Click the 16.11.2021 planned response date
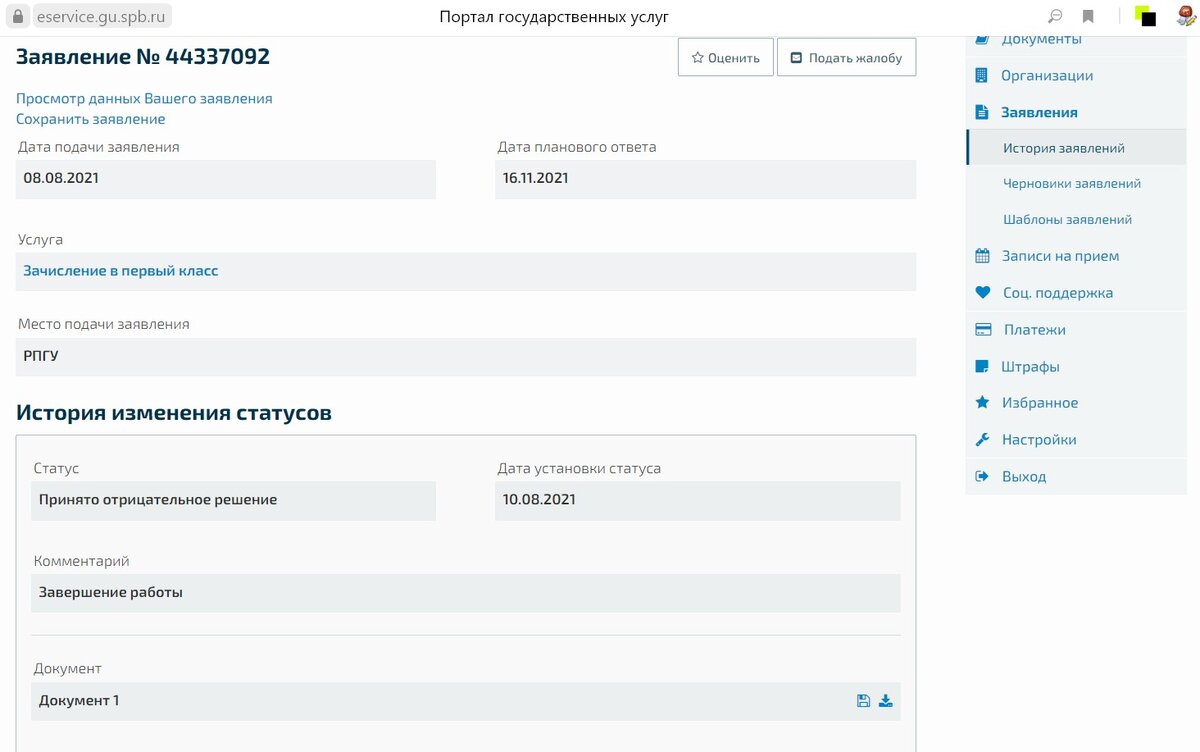Screen dimensions: 1200x752 [706, 179]
